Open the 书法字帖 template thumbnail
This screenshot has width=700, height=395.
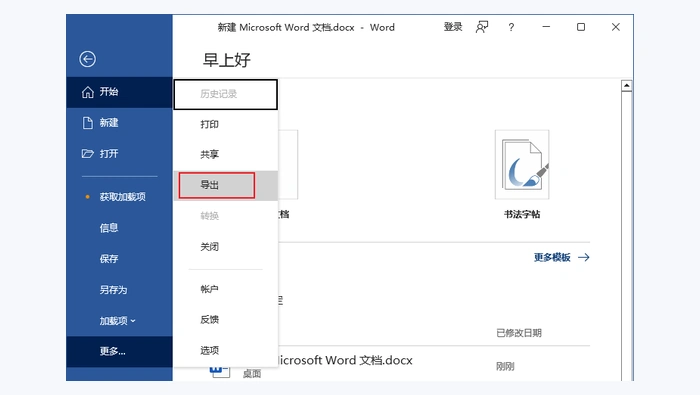[522, 165]
